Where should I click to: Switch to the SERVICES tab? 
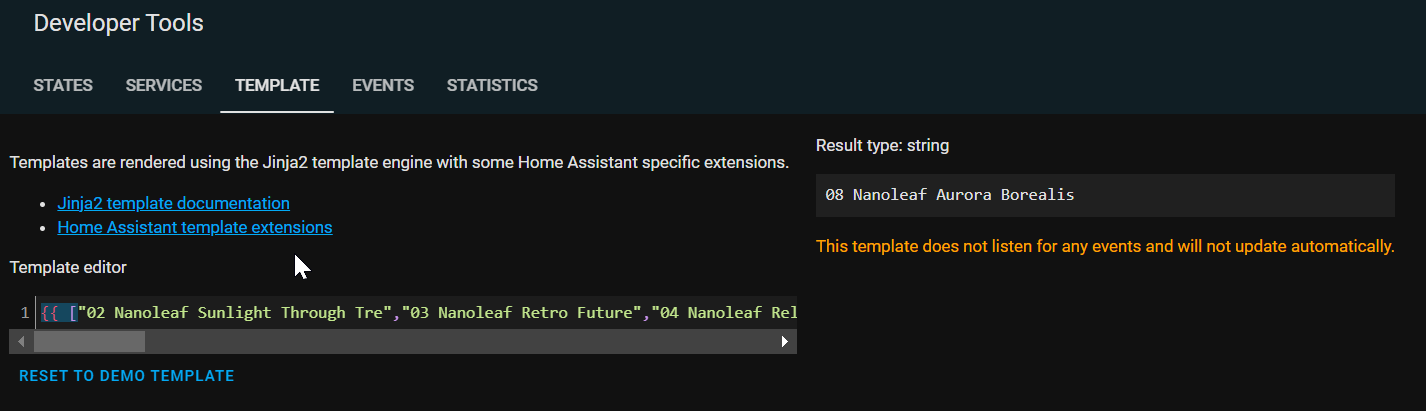pyautogui.click(x=164, y=86)
